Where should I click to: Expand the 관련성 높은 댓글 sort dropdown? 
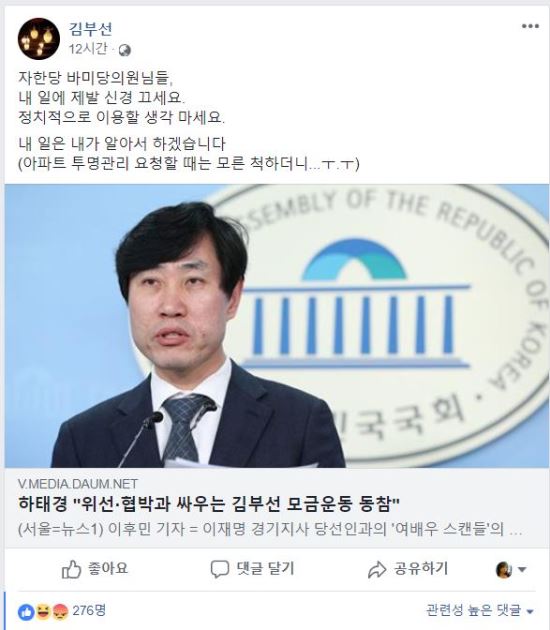[x=480, y=610]
